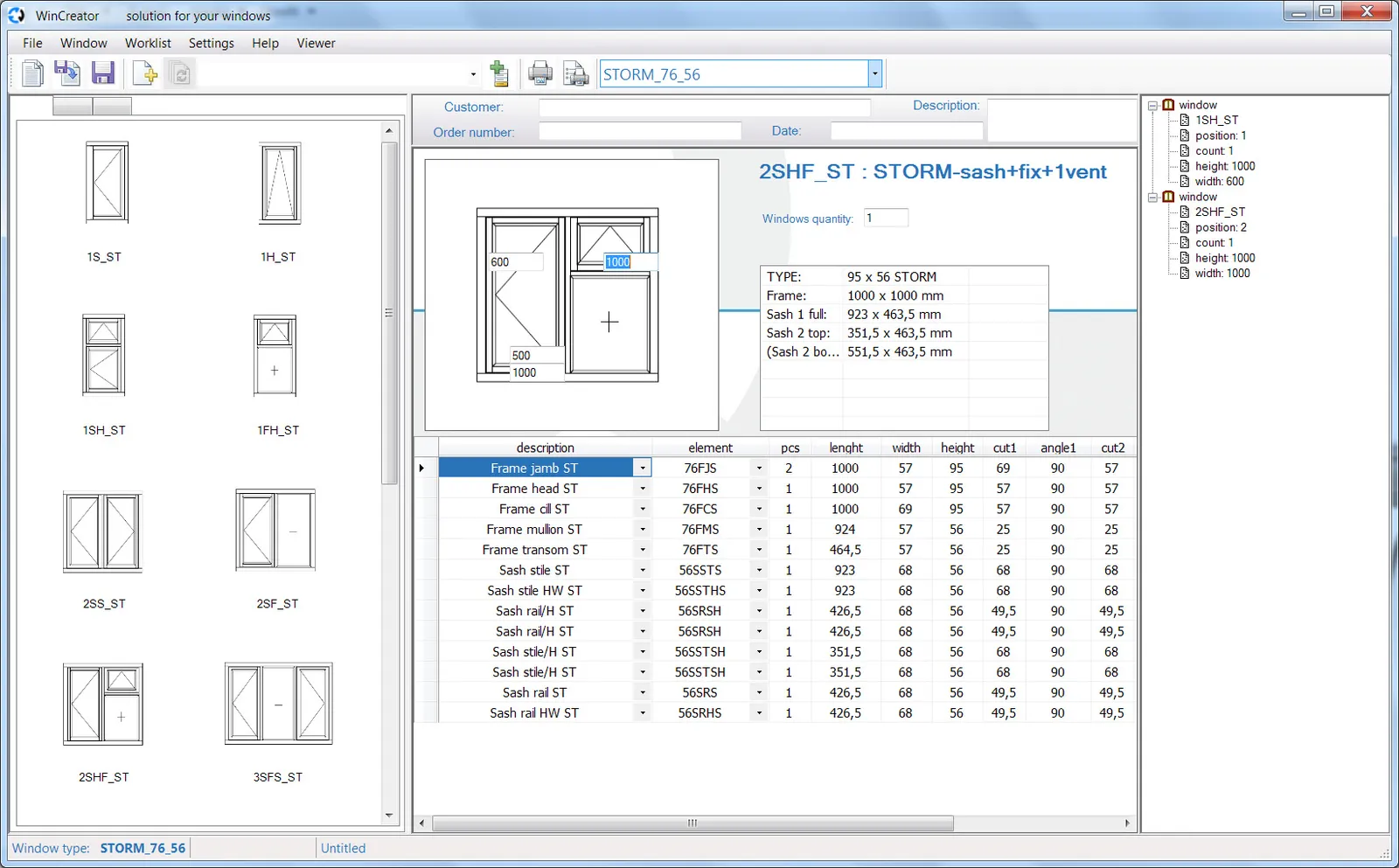
Task: Open the Frame jamb ST description dropdown
Action: point(643,469)
